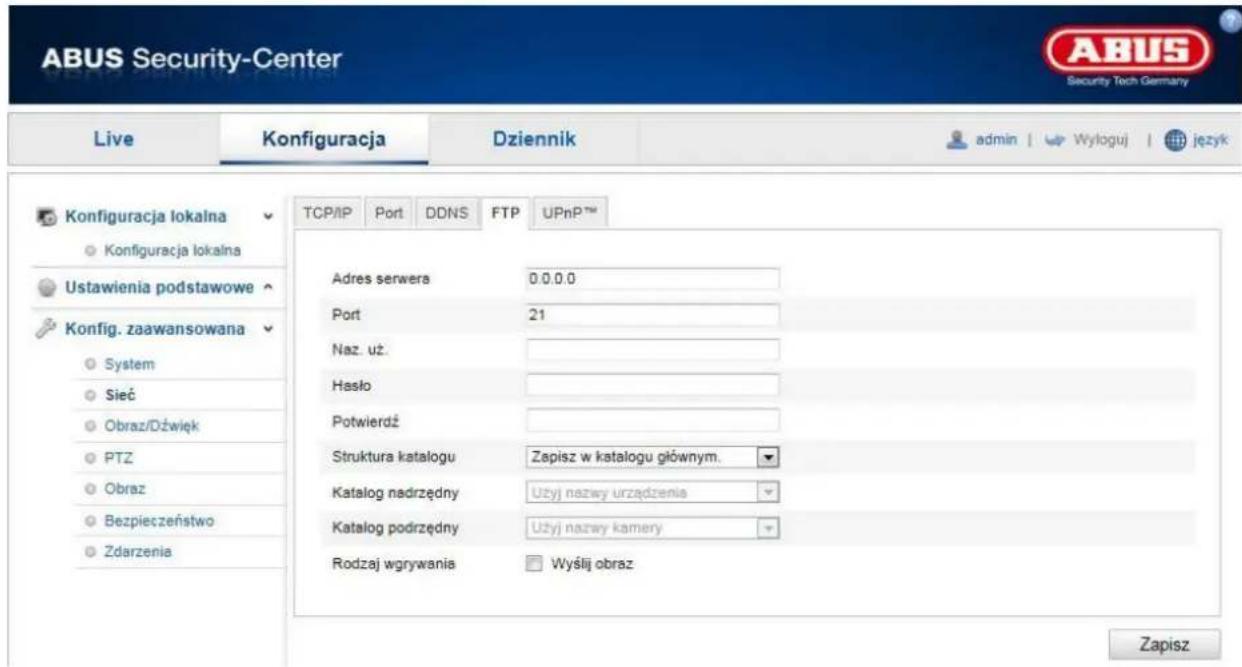Click the Ustawienia podstawowe globe icon

pyautogui.click(x=46, y=288)
